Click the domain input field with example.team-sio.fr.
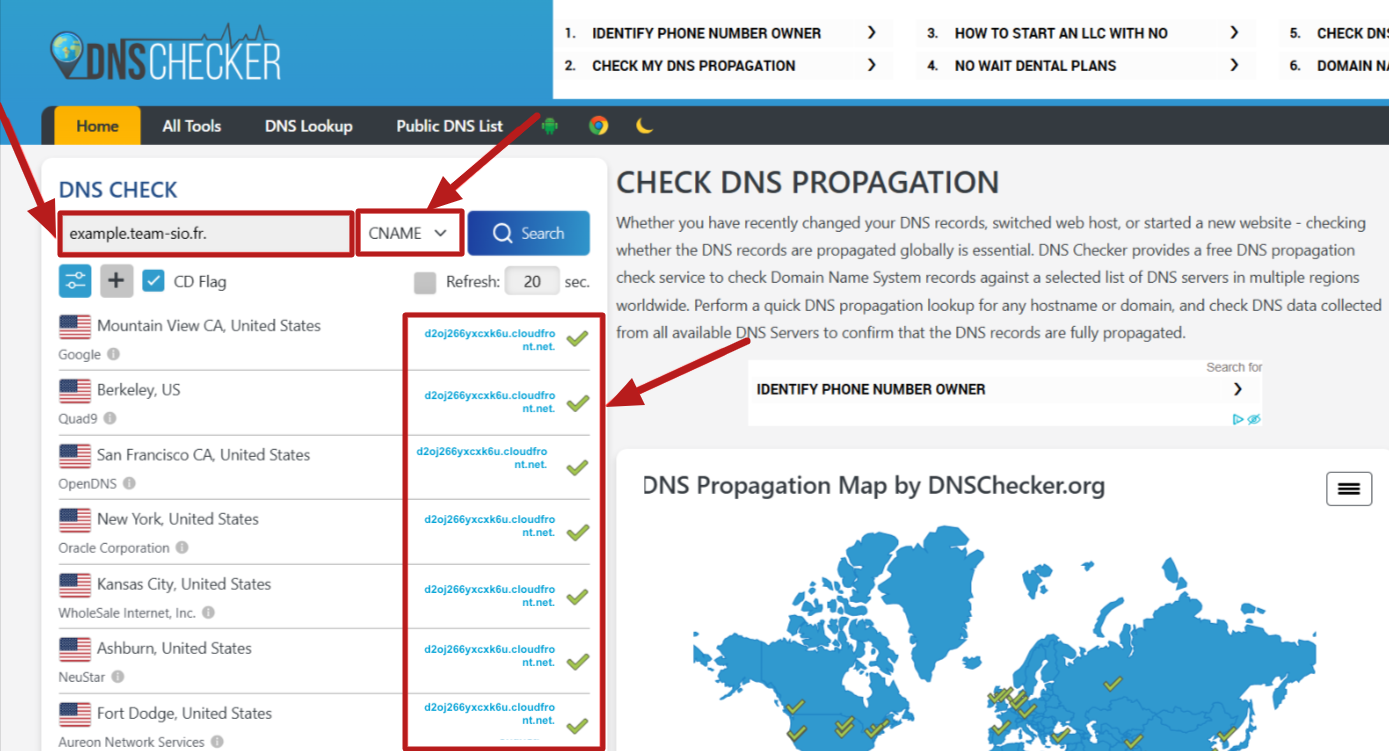The width and height of the screenshot is (1389, 751). pyautogui.click(x=206, y=233)
